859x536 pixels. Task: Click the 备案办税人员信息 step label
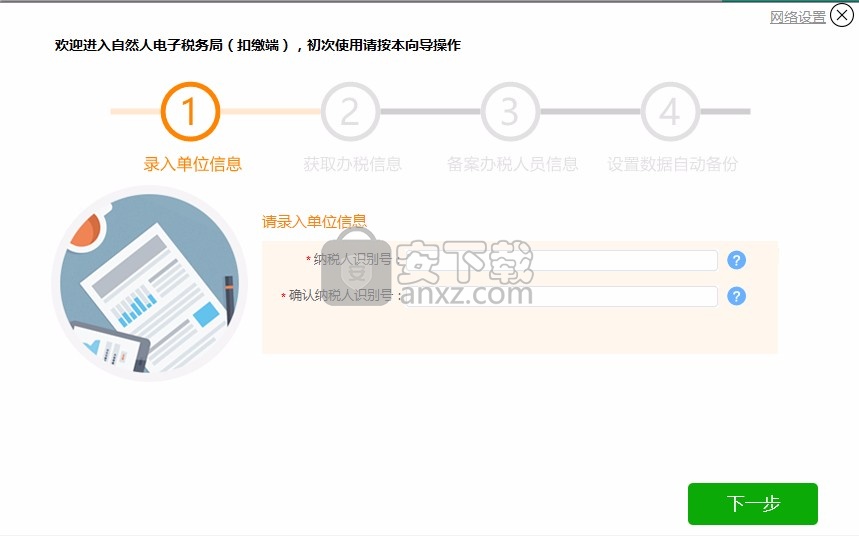(x=512, y=164)
